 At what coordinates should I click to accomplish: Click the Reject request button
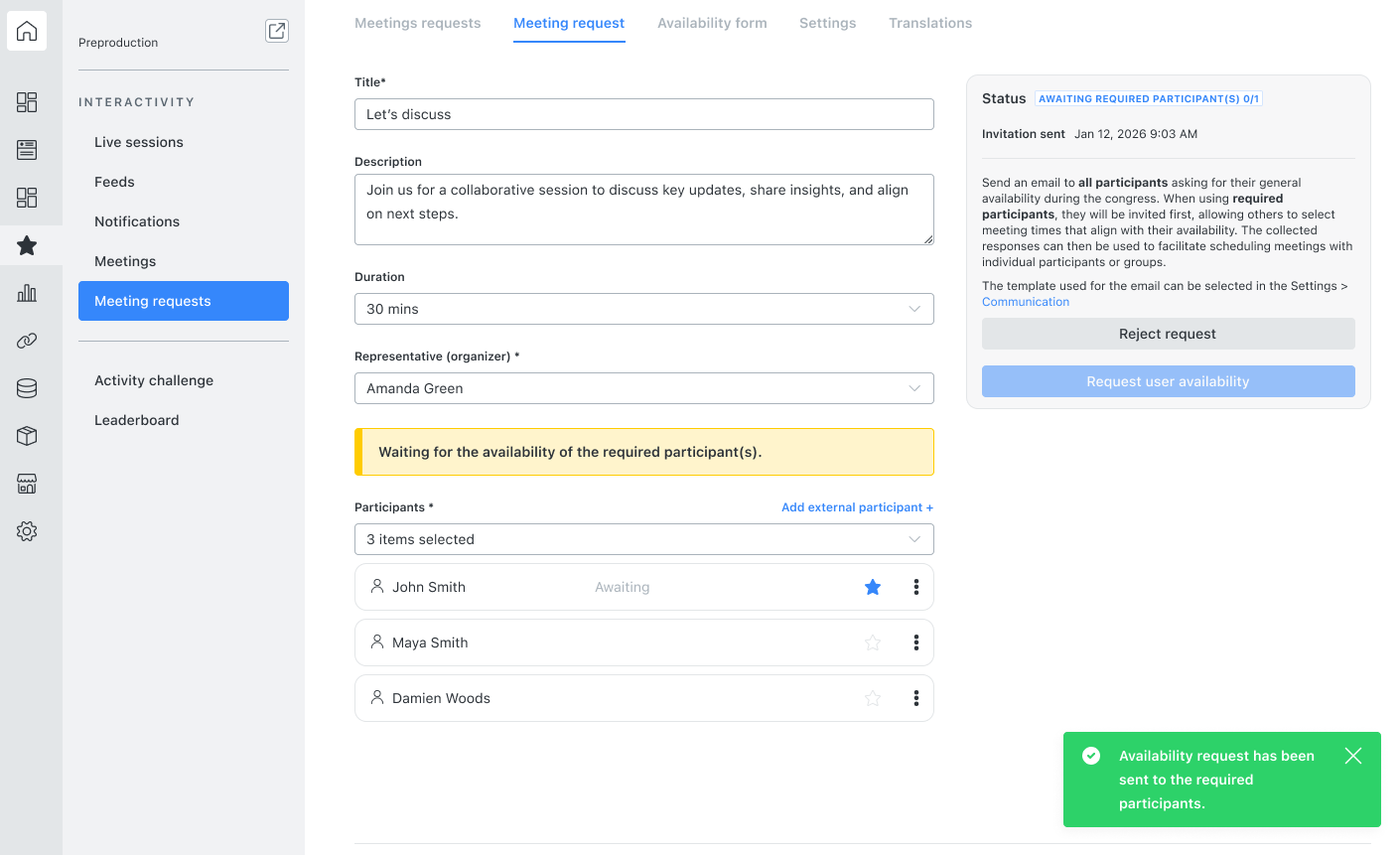pyautogui.click(x=1169, y=334)
